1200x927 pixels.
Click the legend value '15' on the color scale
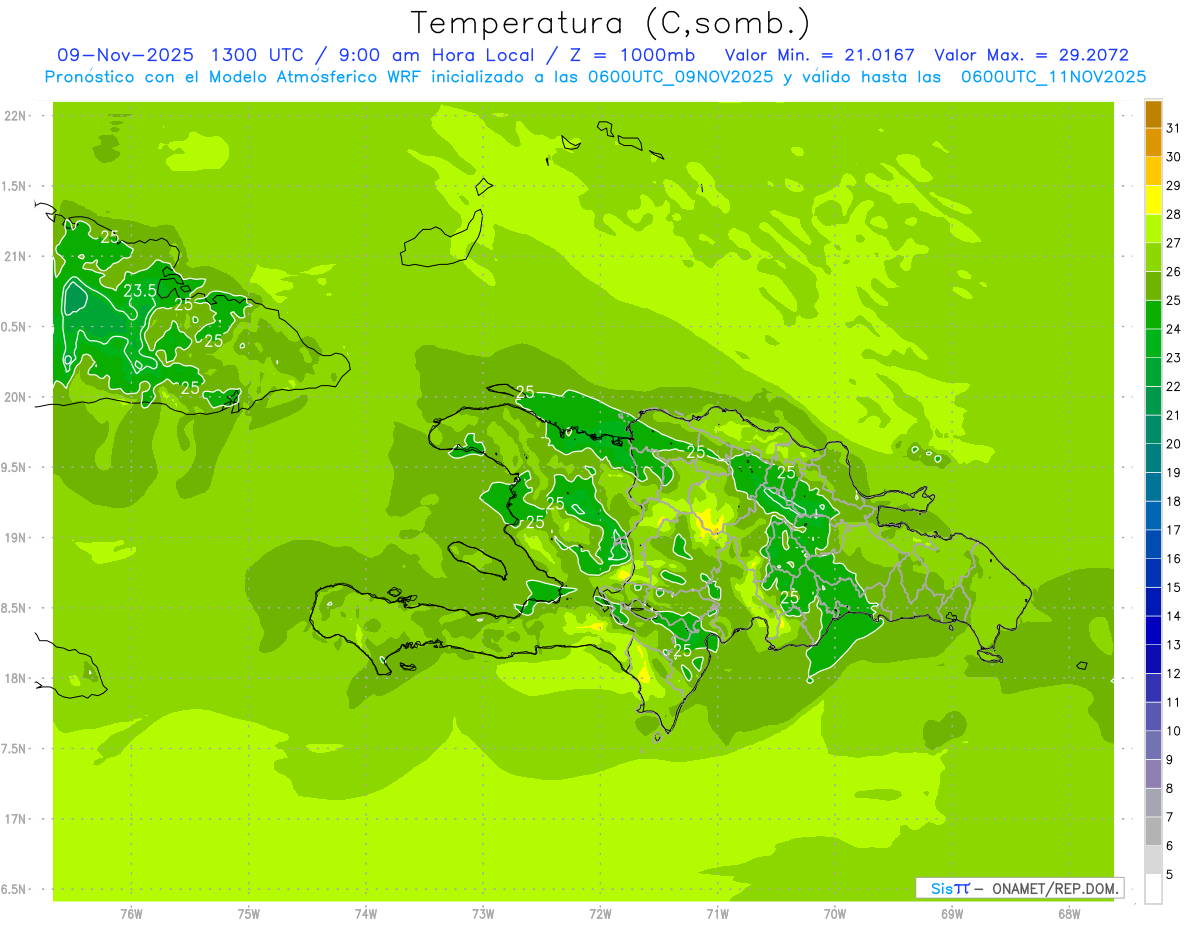pyautogui.click(x=1174, y=587)
